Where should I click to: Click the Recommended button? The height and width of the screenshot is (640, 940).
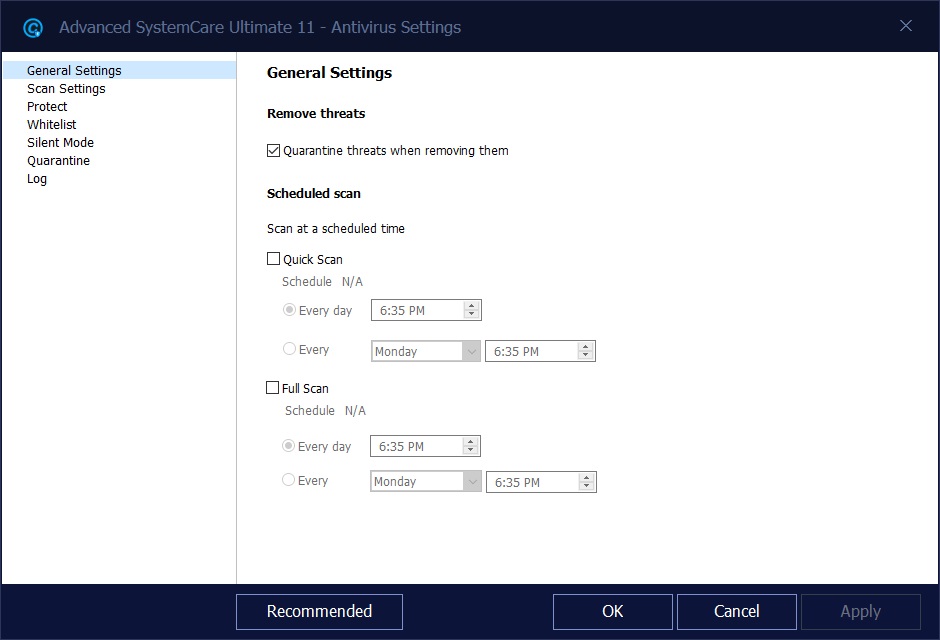coord(320,612)
